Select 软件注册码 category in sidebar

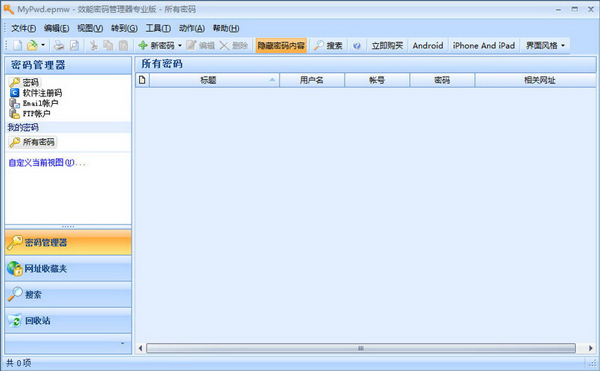[x=36, y=93]
